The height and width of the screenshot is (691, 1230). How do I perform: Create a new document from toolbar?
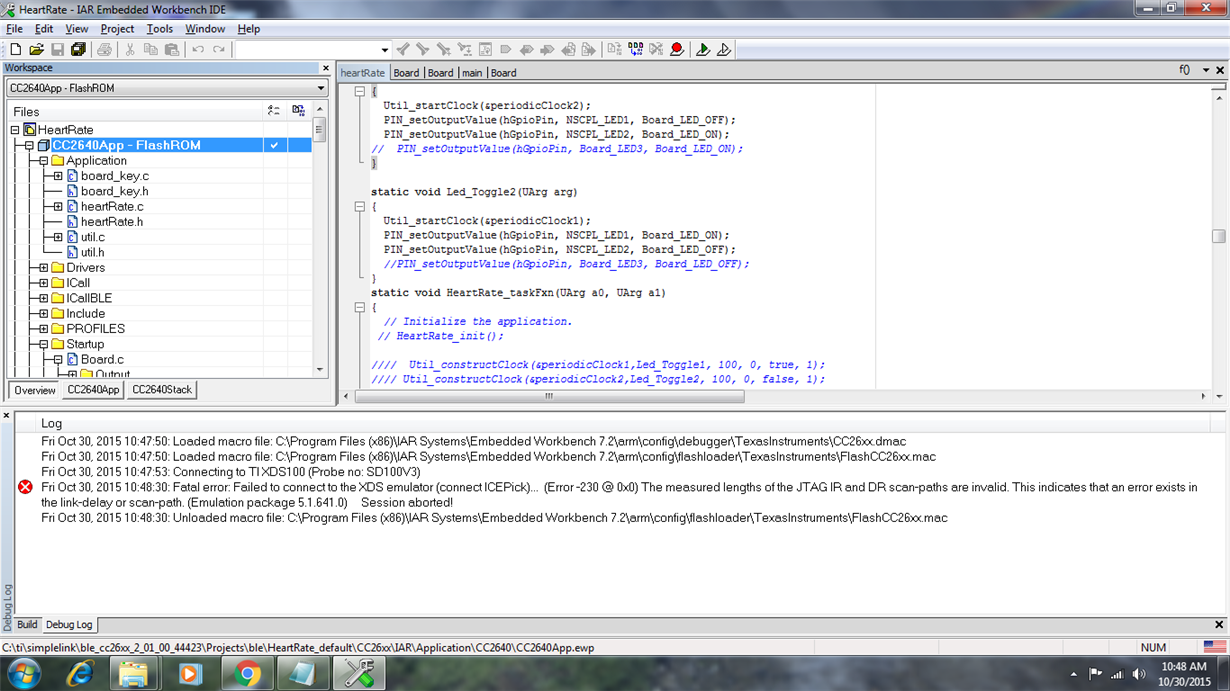[16, 49]
